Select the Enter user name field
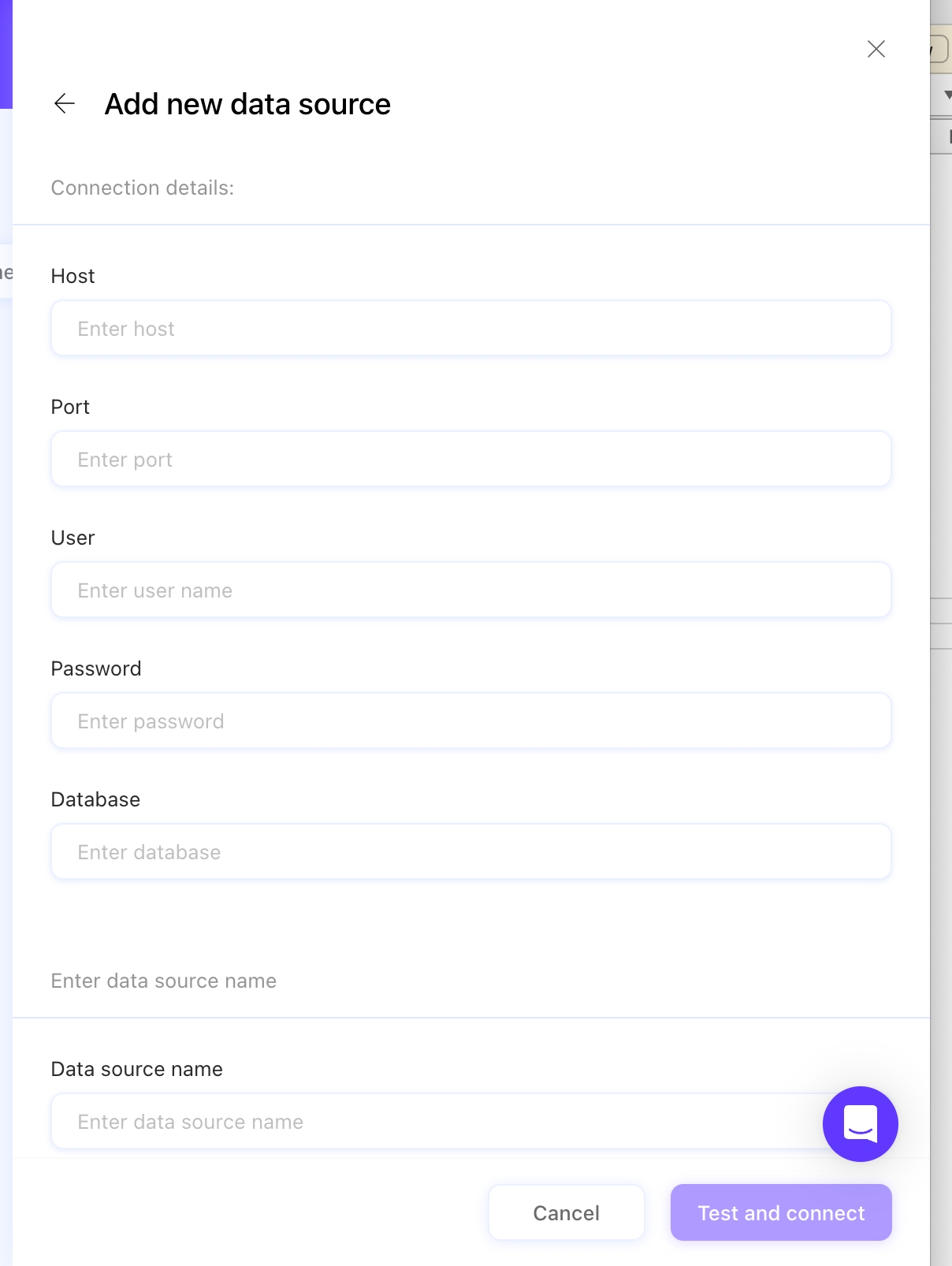Screen dimensions: 952x1266 pos(470,590)
